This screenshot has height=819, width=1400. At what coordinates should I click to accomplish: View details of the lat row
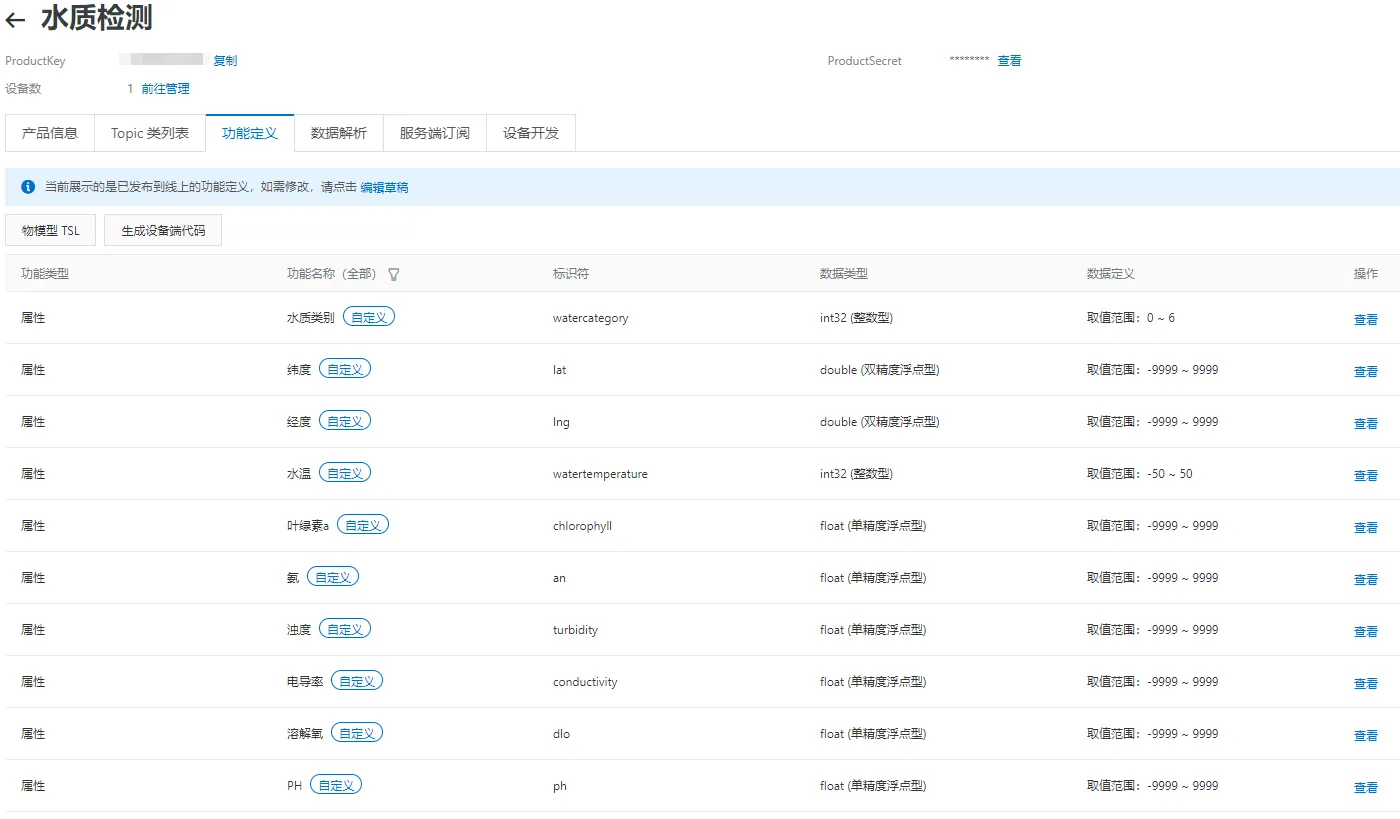pos(1366,372)
